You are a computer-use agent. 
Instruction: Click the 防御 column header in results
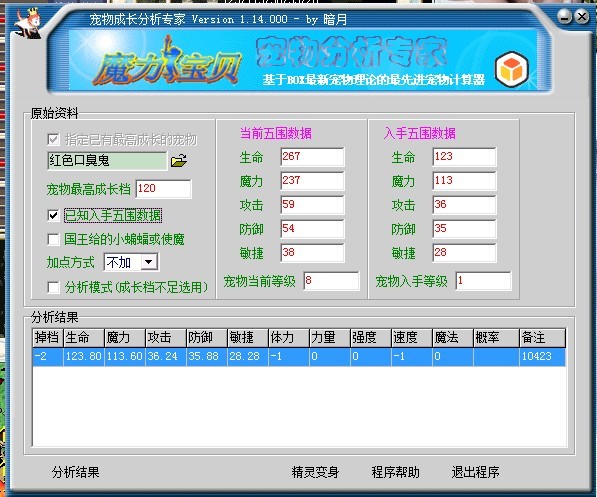[207, 337]
